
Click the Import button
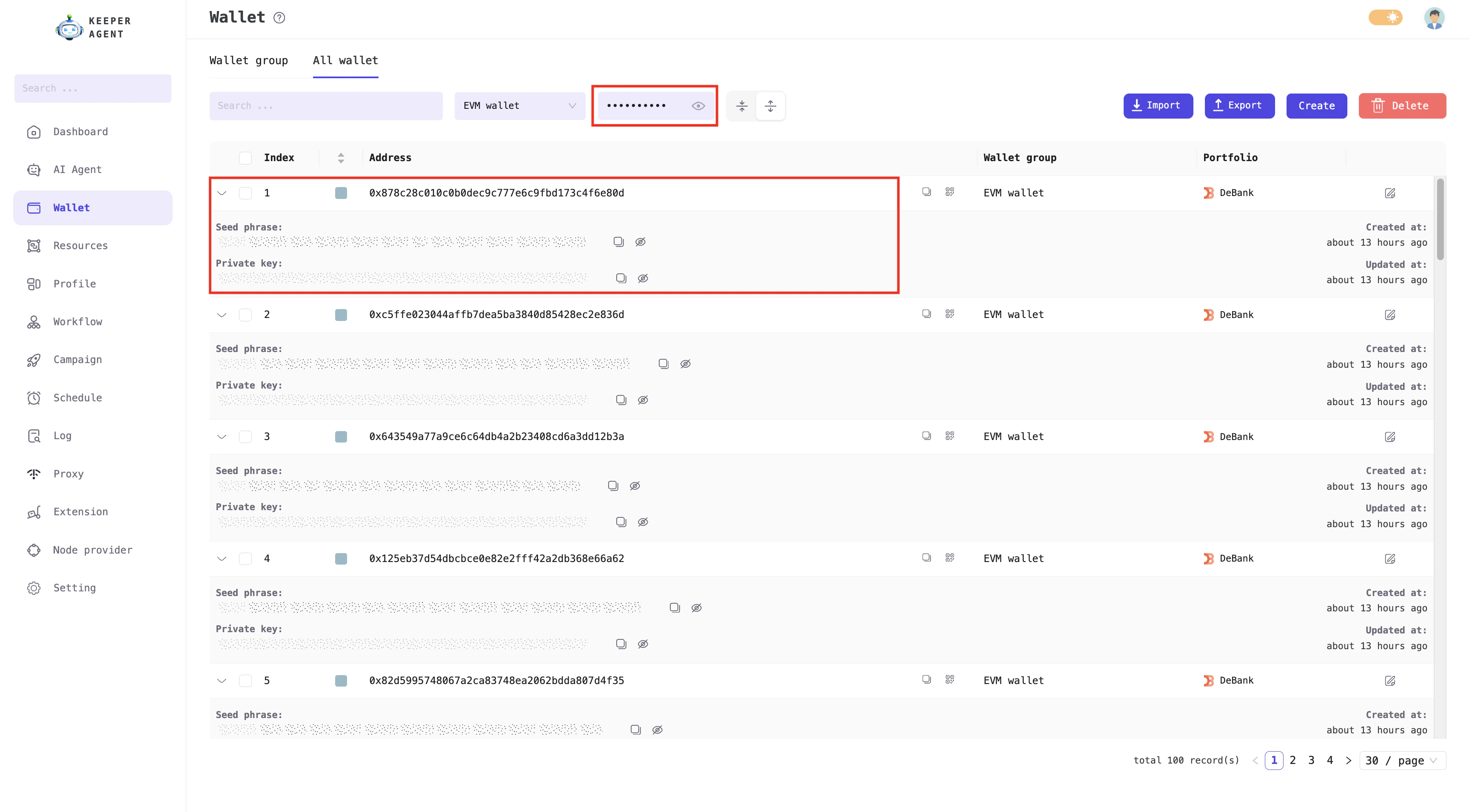[1158, 106]
